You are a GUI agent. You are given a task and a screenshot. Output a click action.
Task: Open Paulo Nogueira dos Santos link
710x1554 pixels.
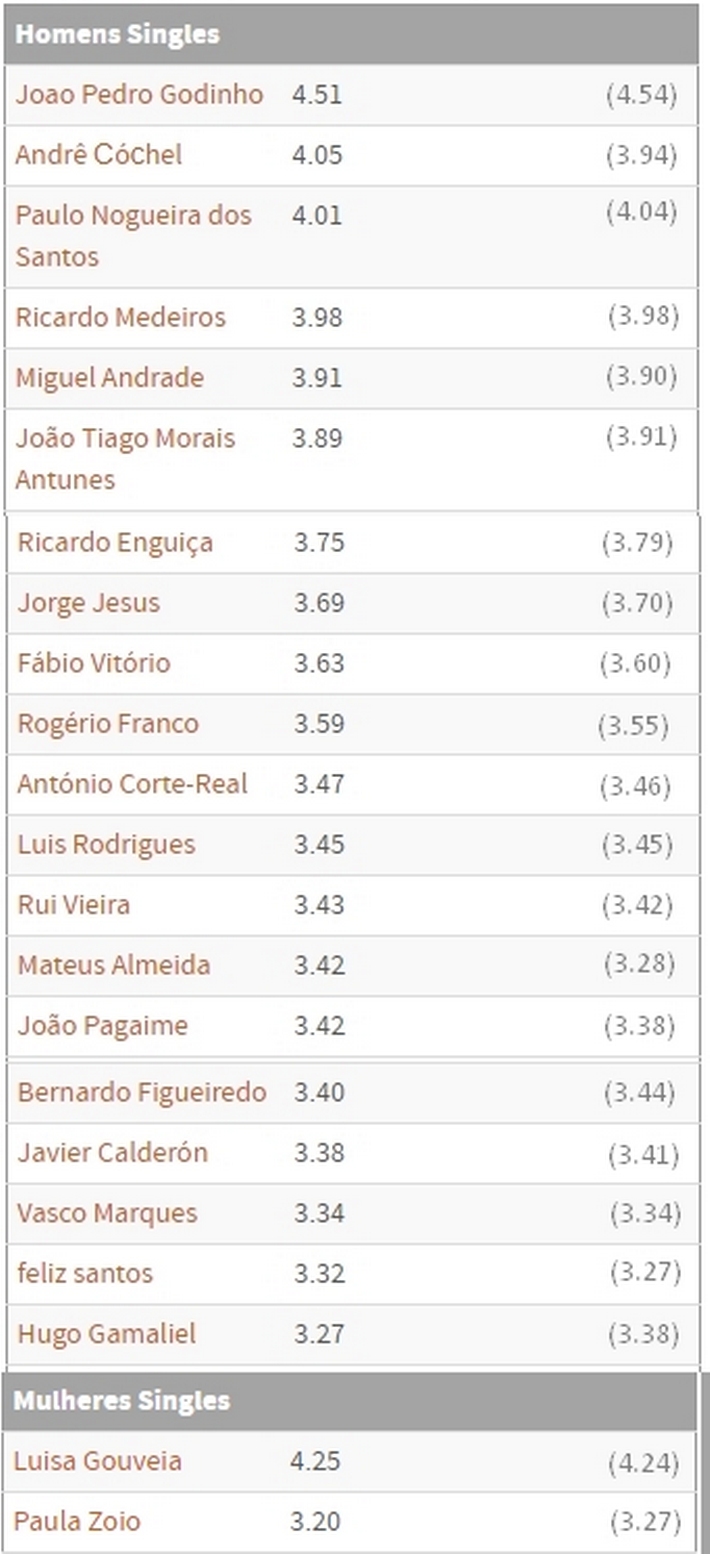click(x=133, y=216)
